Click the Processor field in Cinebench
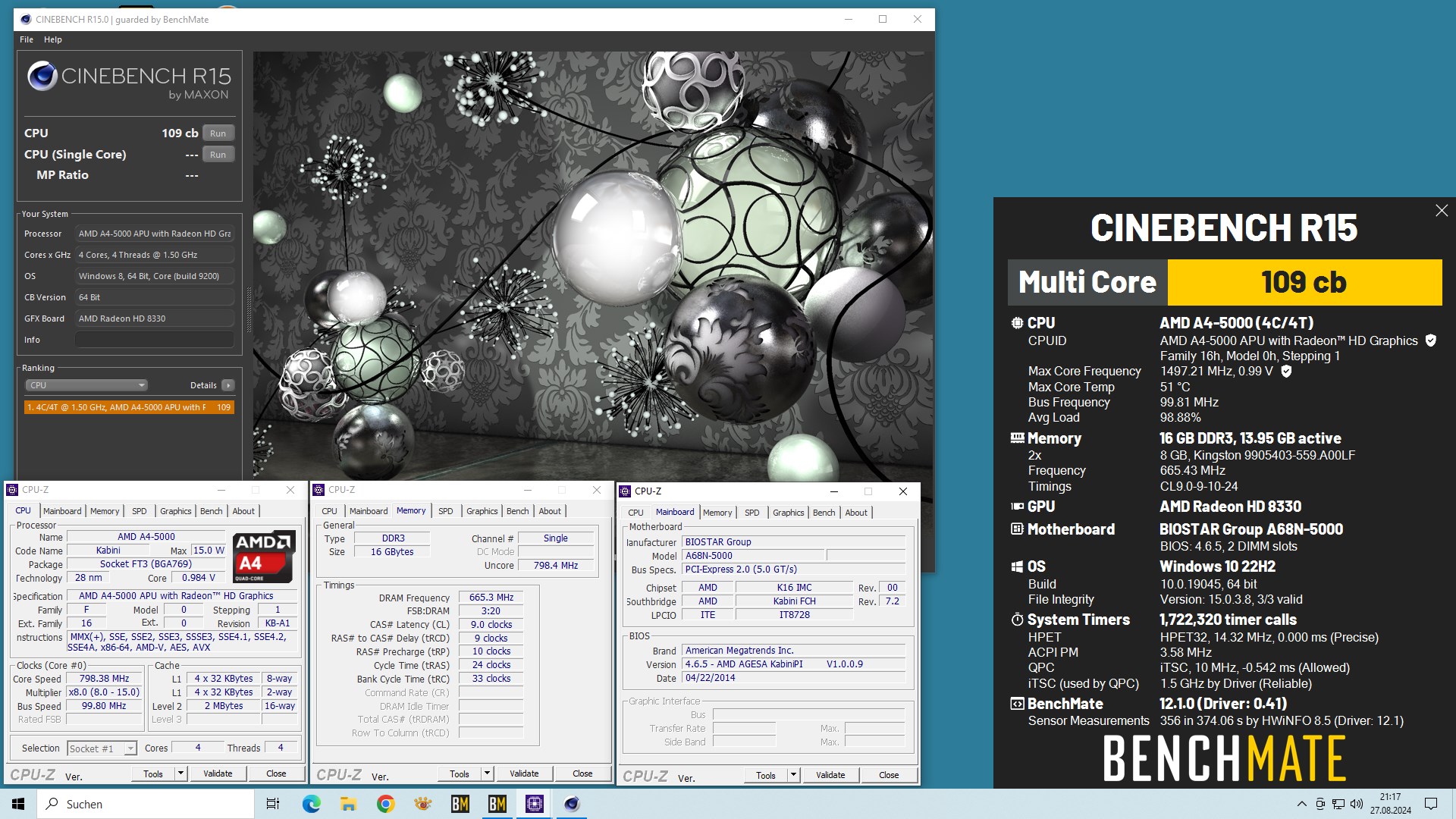This screenshot has width=1456, height=819. [x=155, y=234]
